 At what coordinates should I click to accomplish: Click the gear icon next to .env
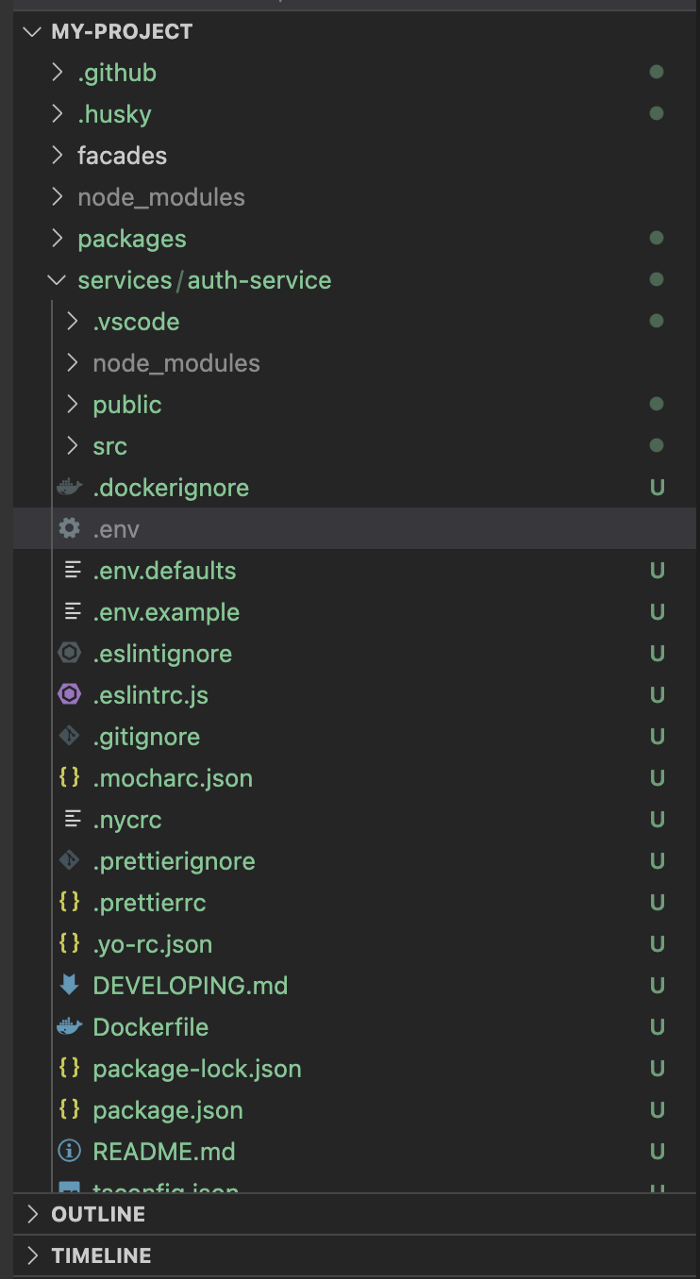pos(69,529)
